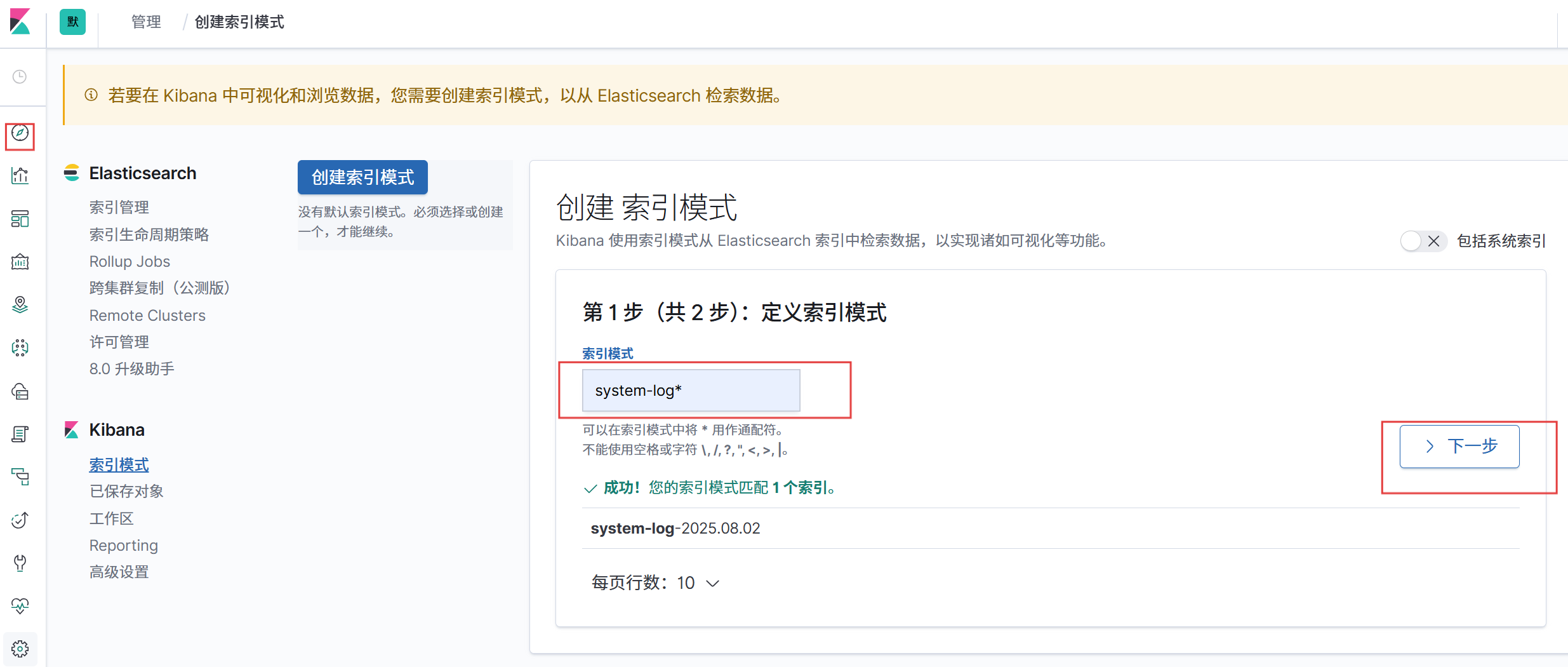Open '已保存对象' under Kibana
This screenshot has width=1568, height=667.
click(x=126, y=491)
